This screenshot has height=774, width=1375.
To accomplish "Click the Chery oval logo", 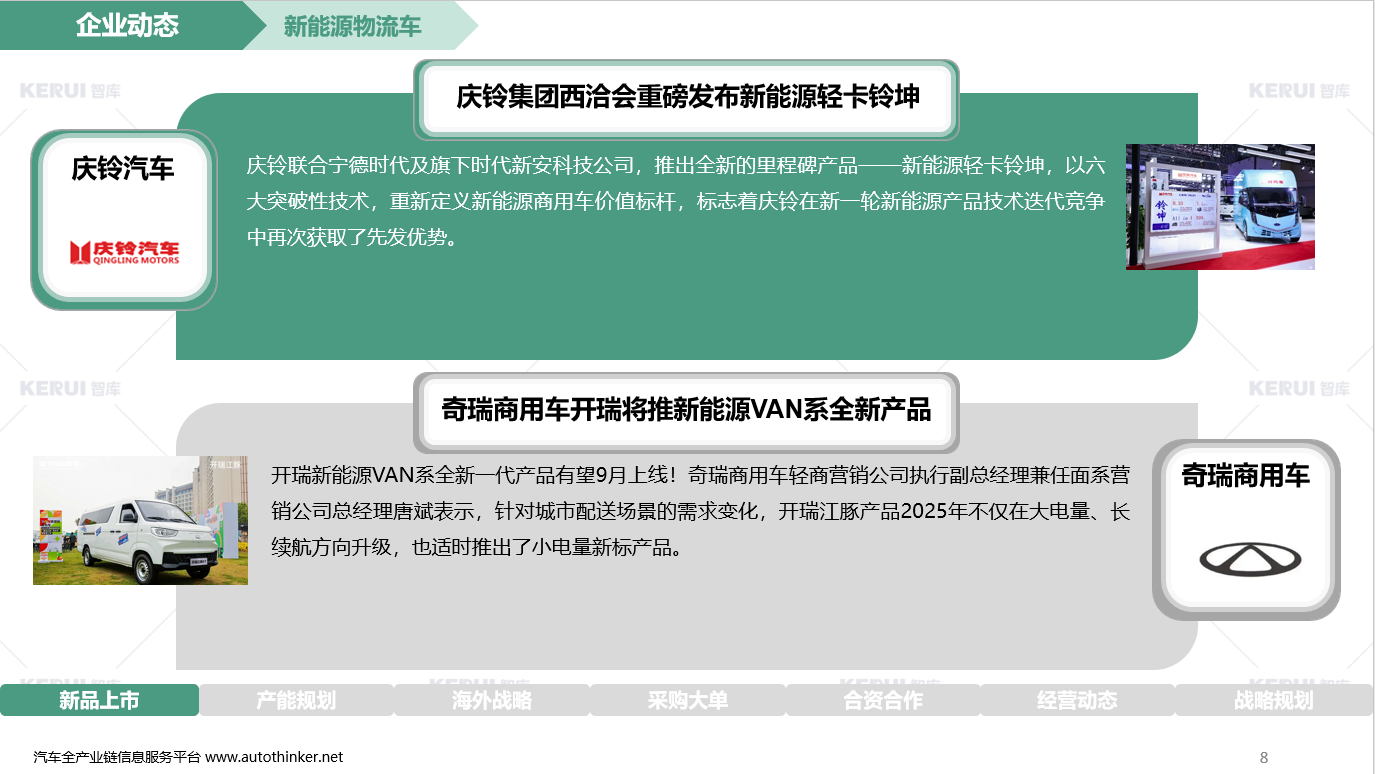I will pyautogui.click(x=1250, y=561).
